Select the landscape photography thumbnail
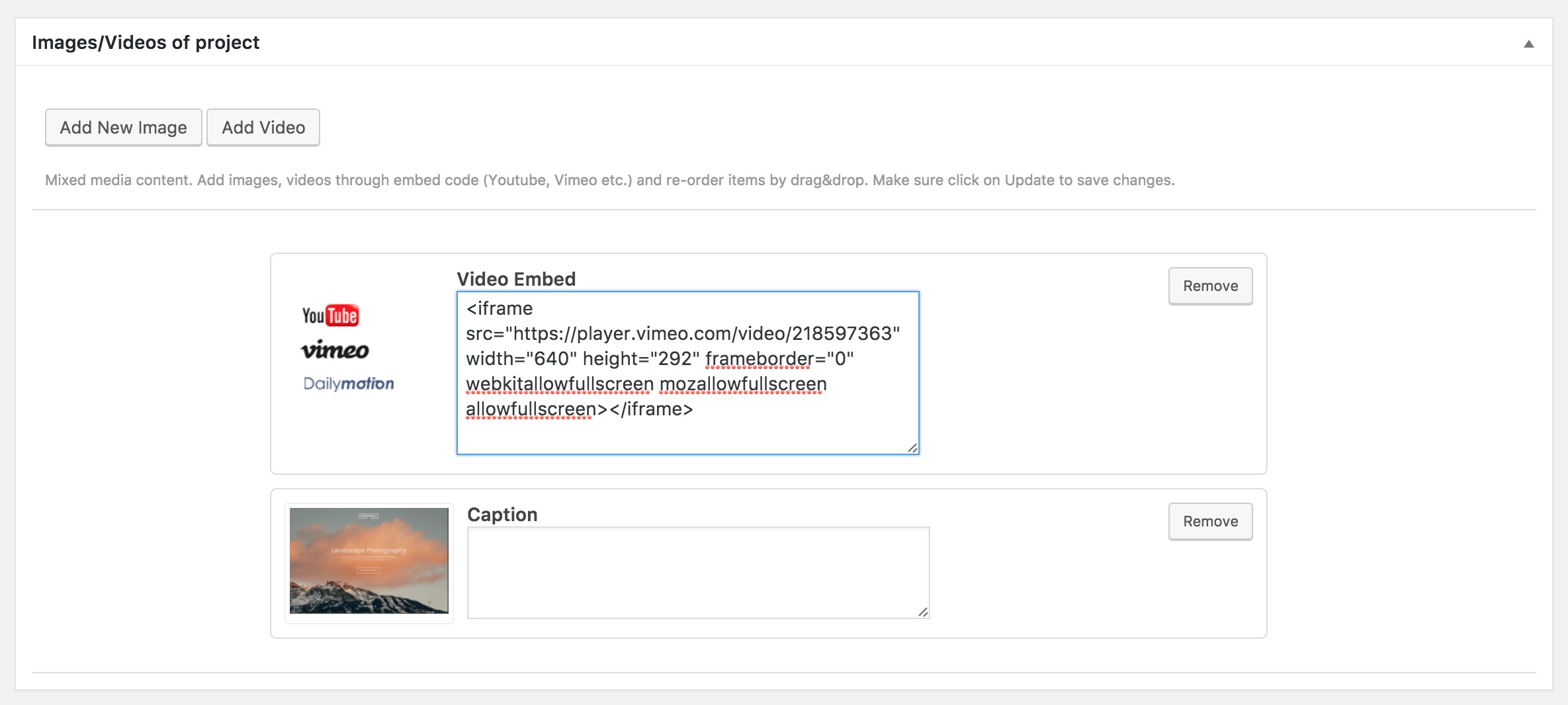Image resolution: width=1568 pixels, height=705 pixels. [369, 561]
